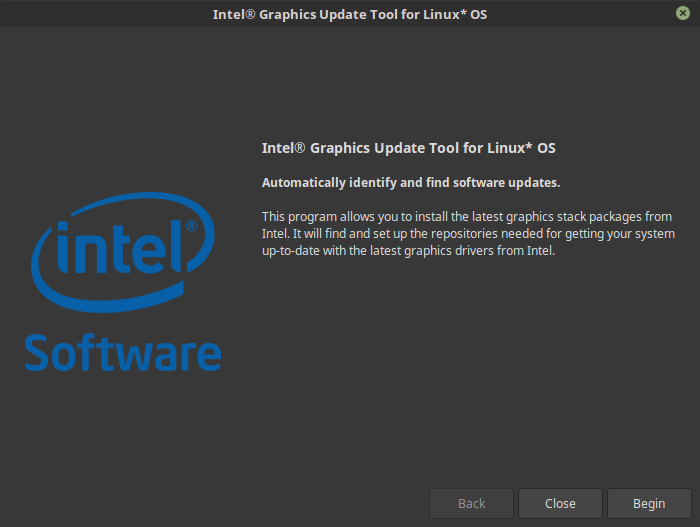This screenshot has width=700, height=527.
Task: Click the grayed-out Back button
Action: pyautogui.click(x=471, y=503)
